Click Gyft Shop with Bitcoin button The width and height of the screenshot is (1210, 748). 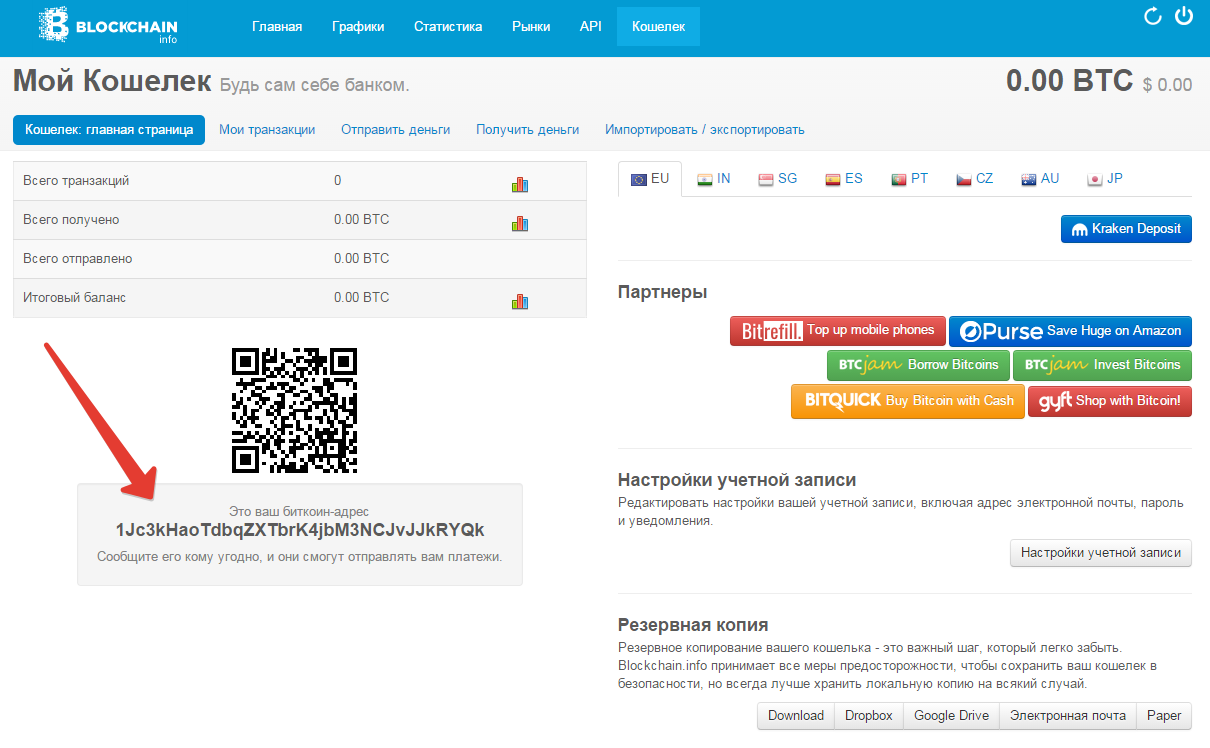(x=1110, y=401)
